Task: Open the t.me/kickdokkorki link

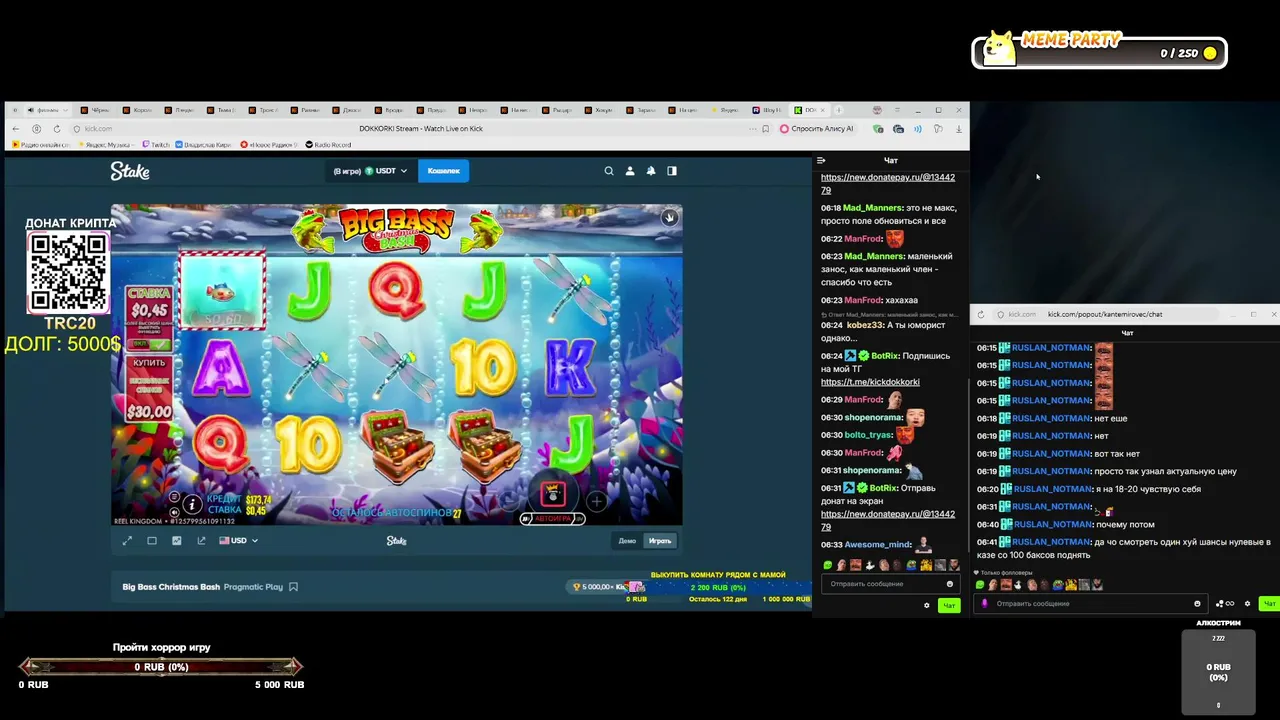Action: pos(870,382)
